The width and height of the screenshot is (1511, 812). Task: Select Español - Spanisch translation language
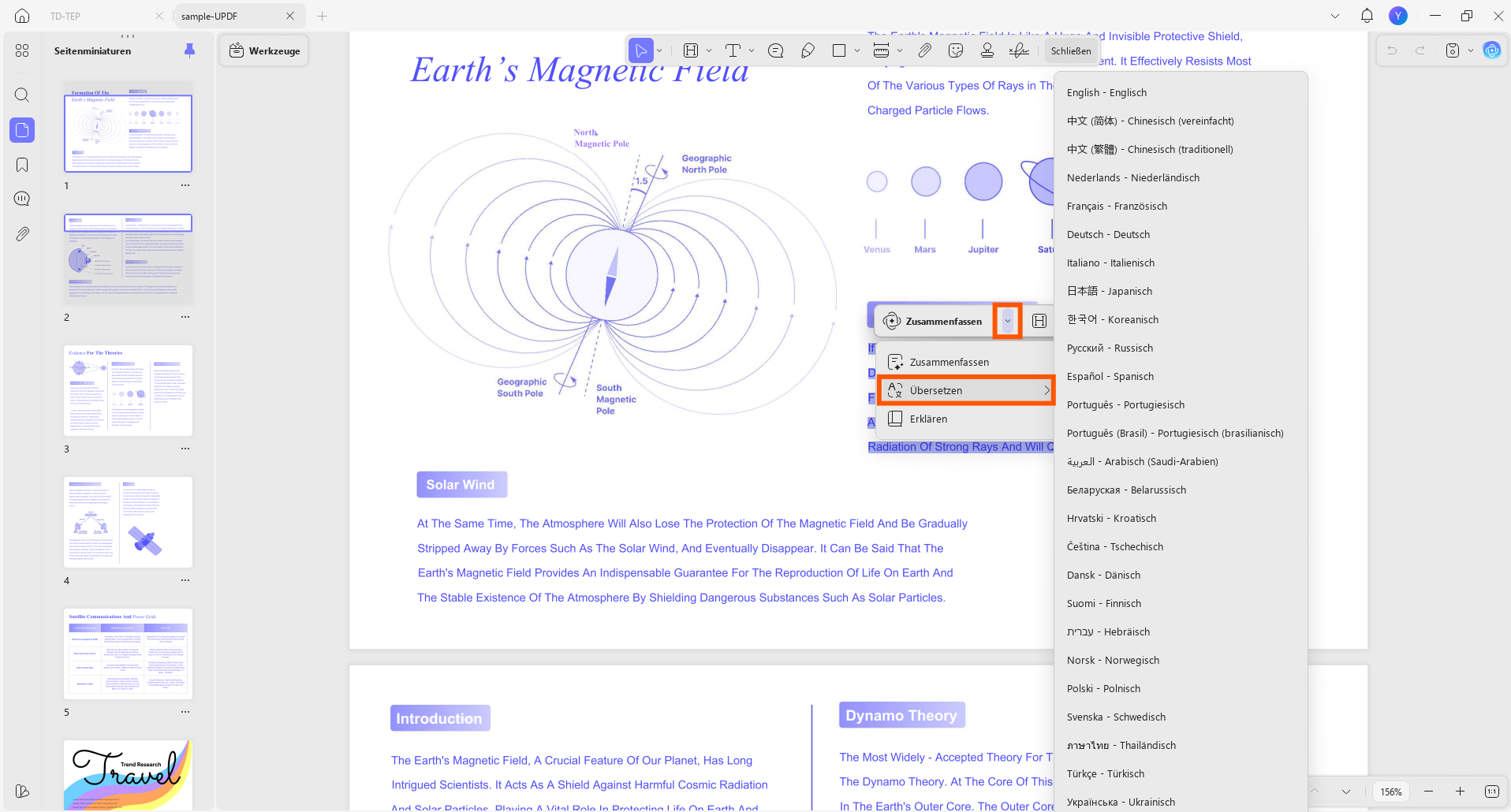click(1181, 376)
